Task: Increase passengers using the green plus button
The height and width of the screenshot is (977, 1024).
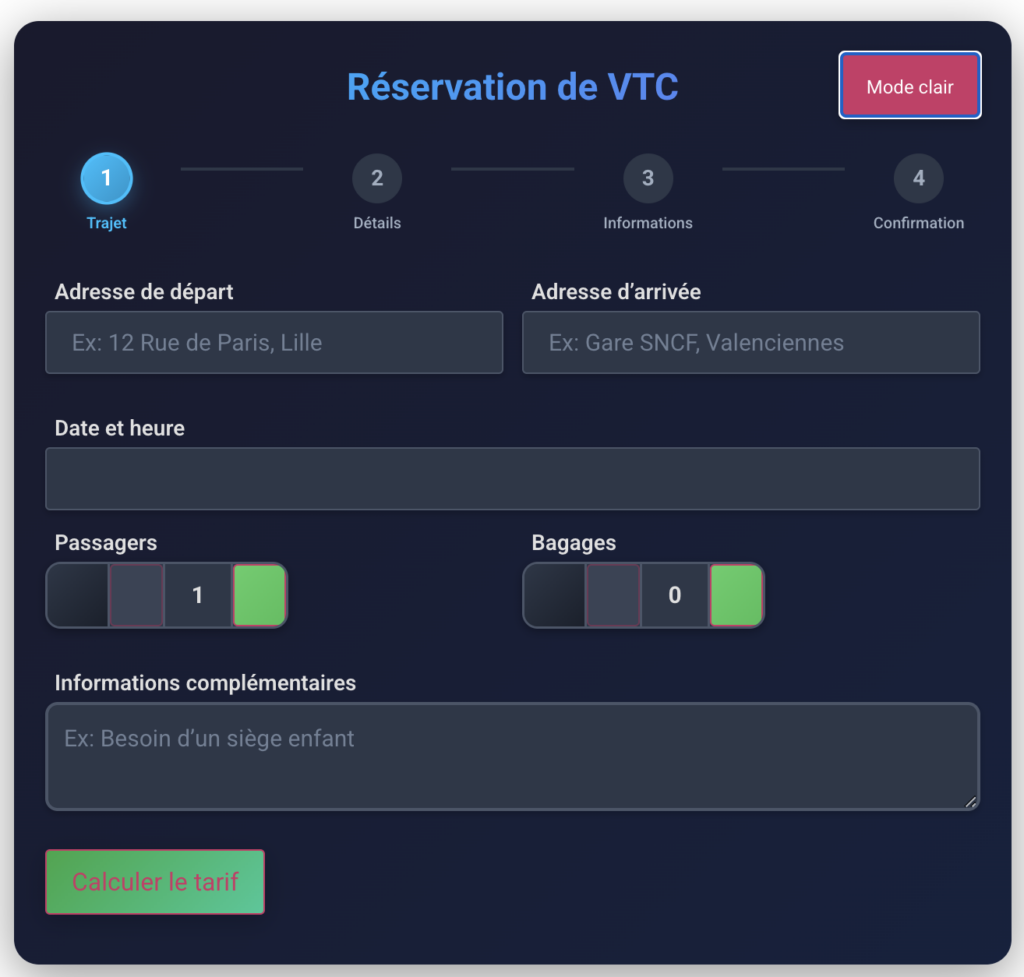Action: [259, 595]
